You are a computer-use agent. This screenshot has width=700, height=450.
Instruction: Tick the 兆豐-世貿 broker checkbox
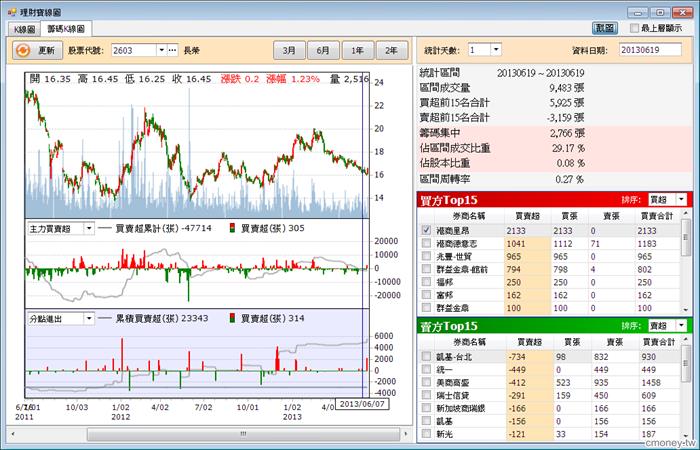pyautogui.click(x=428, y=257)
